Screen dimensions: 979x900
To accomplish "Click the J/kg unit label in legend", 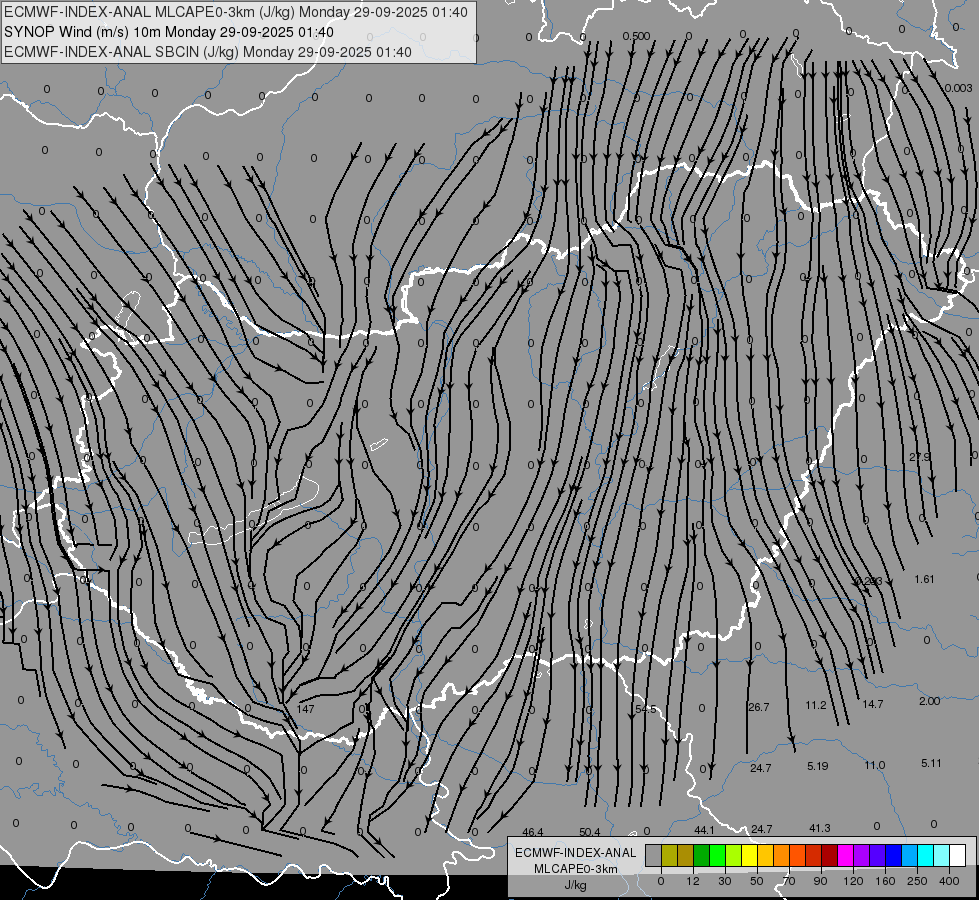I will [x=575, y=885].
